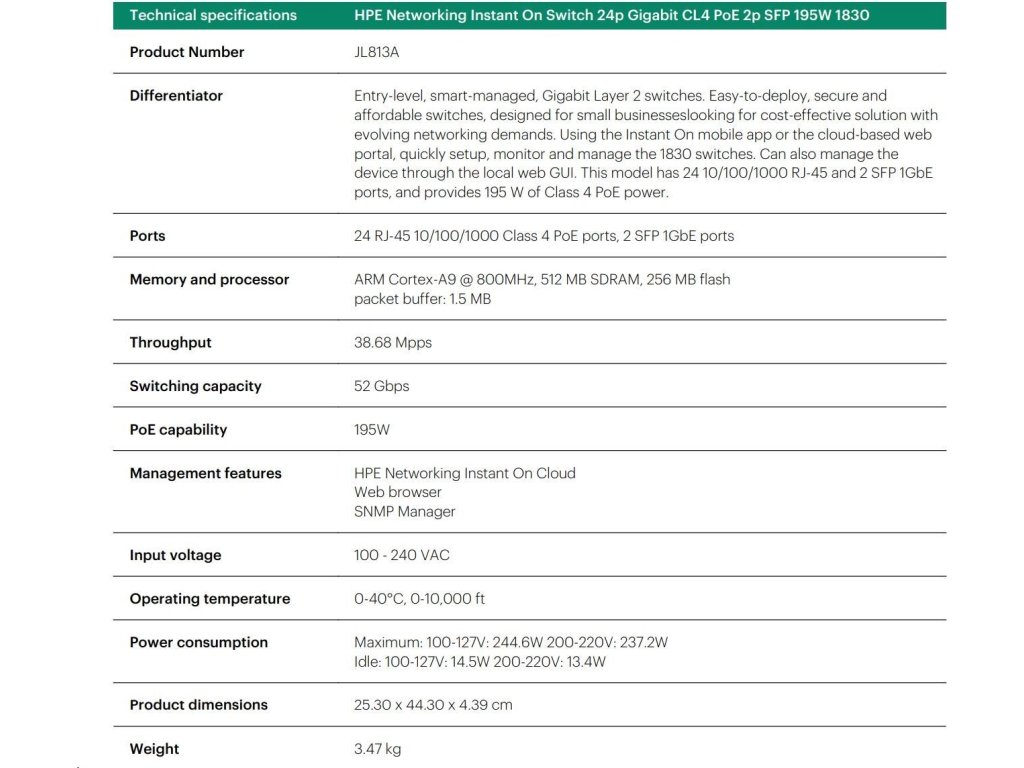Screen dimensions: 1024x768
Task: Select the 24 RJ-45 ports description text
Action: click(x=543, y=236)
